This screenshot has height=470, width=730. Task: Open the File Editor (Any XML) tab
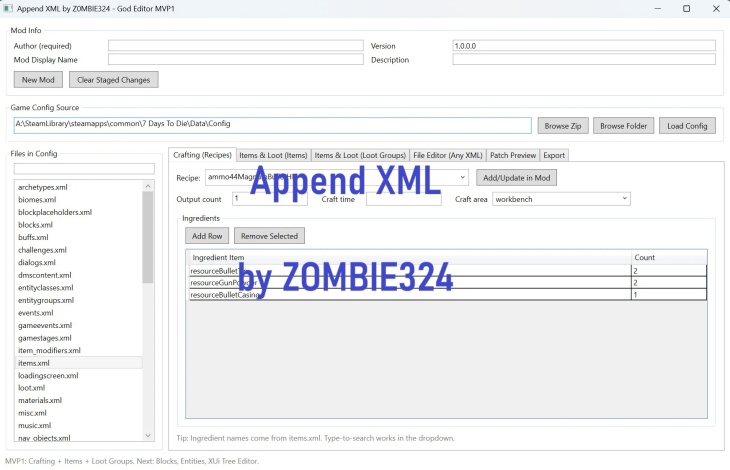click(448, 155)
